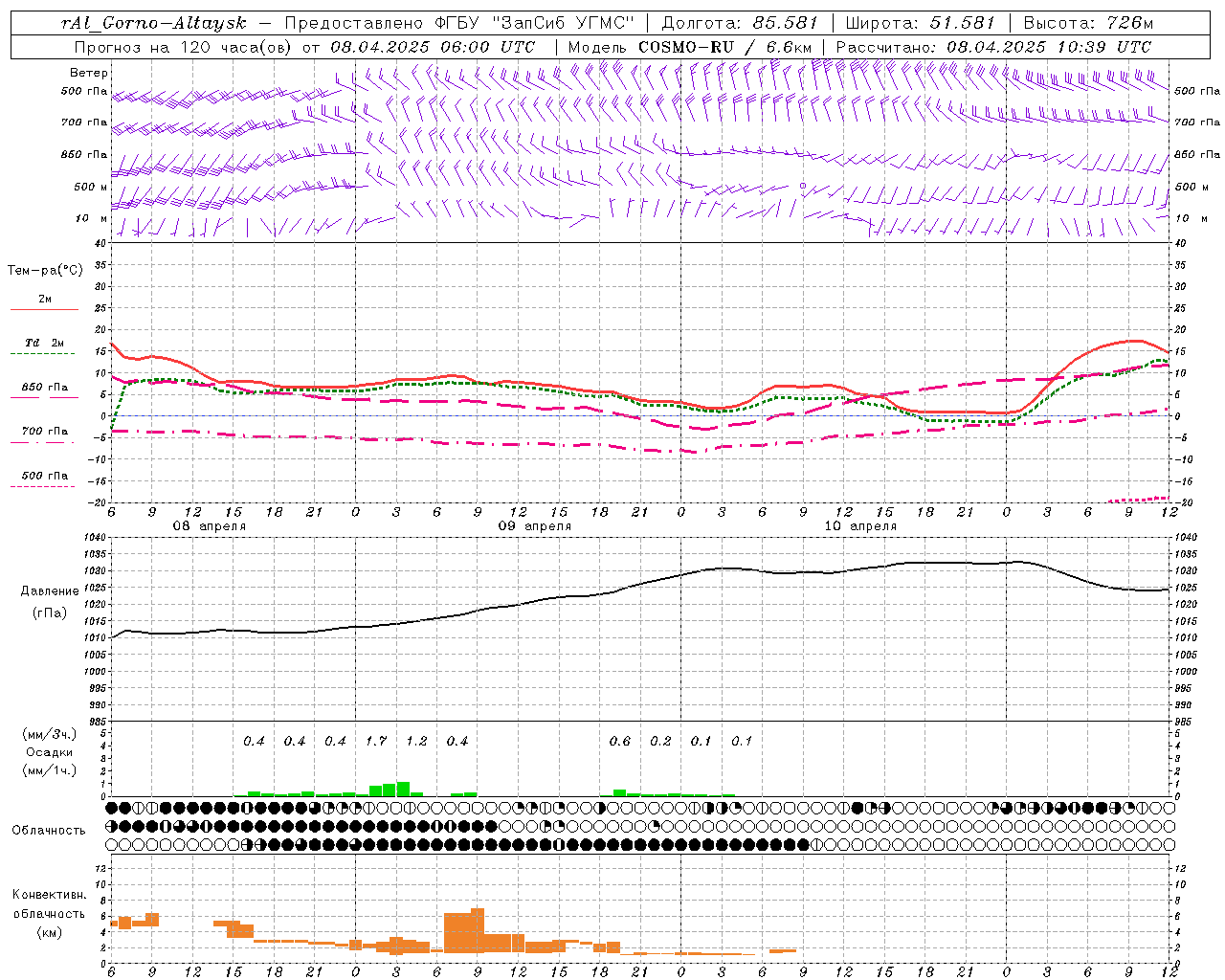
Task: Select the longitude value Долгота: 85.581
Action: (742, 23)
